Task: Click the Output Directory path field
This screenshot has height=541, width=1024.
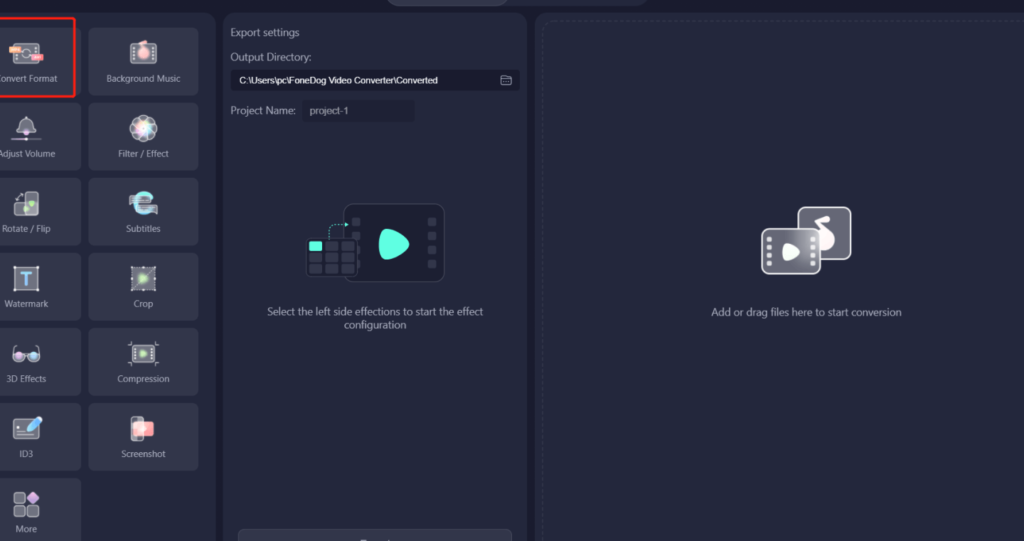Action: click(360, 80)
